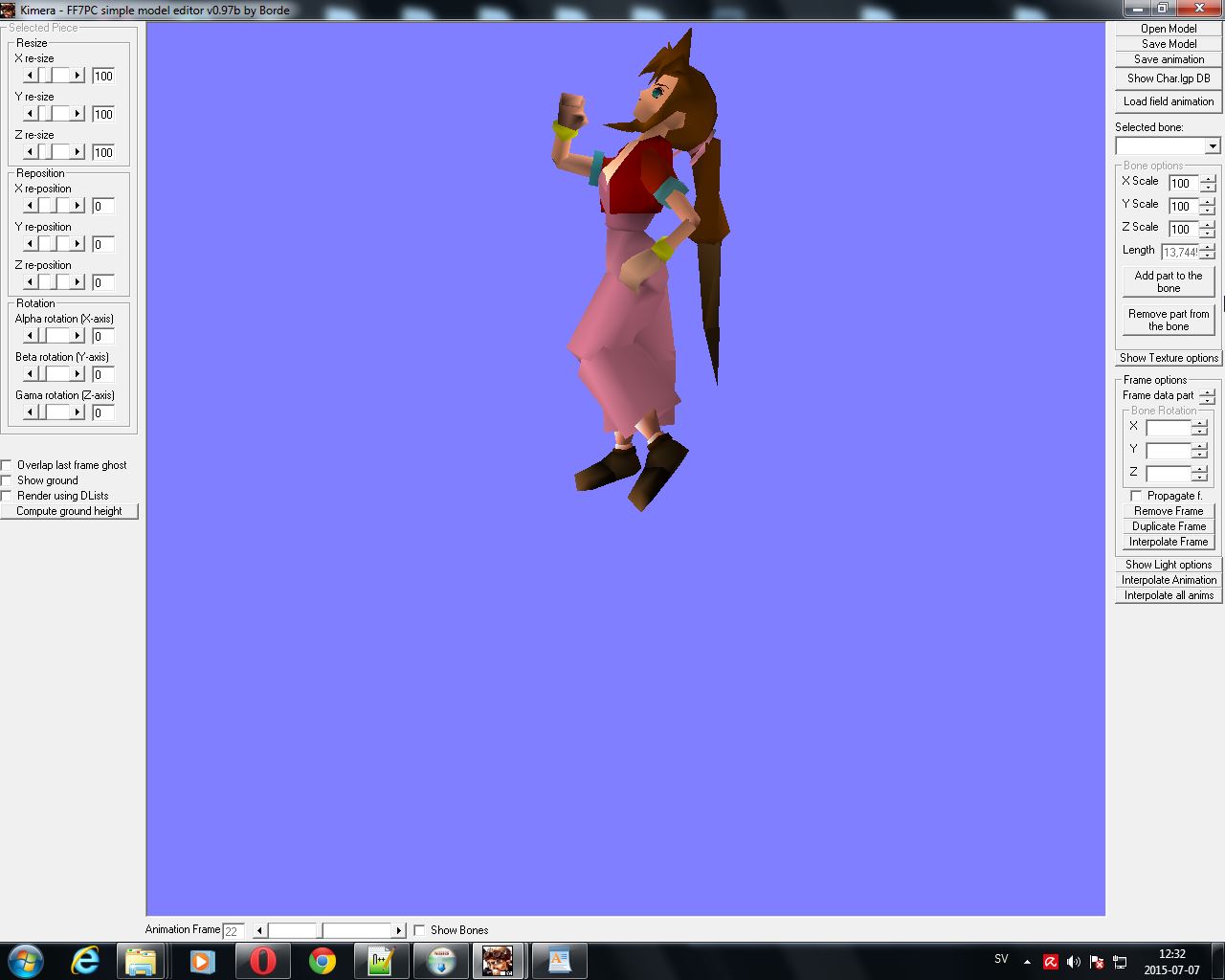This screenshot has height=980, width=1225.
Task: Click Add part to the bone
Action: (x=1169, y=281)
